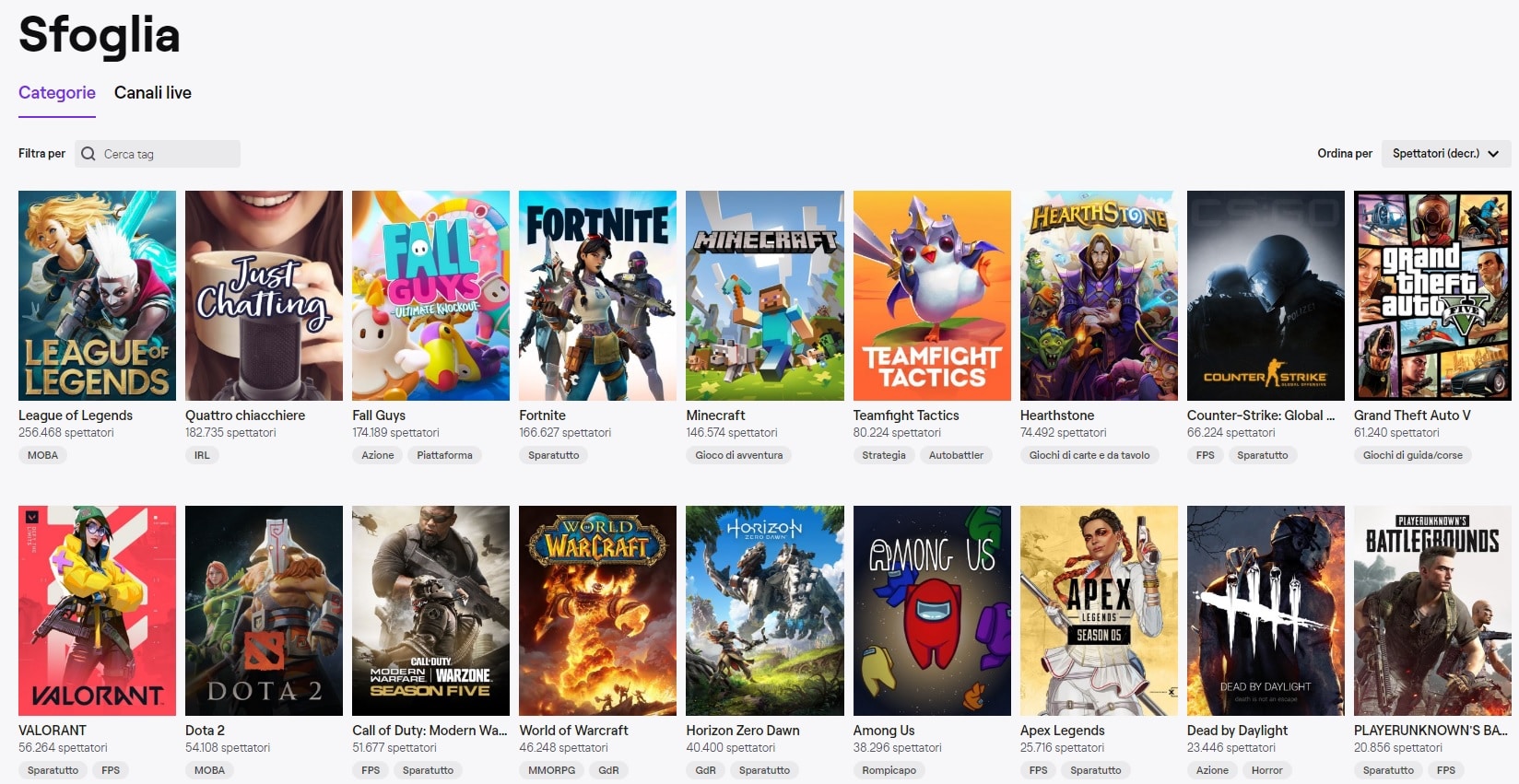Open League of Legends cover art
The image size is (1519, 784).
97,296
